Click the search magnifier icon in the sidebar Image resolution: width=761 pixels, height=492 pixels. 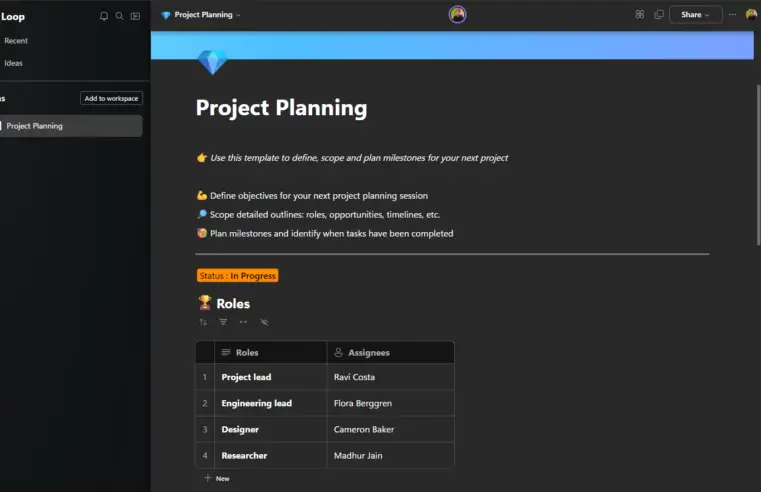coord(120,16)
